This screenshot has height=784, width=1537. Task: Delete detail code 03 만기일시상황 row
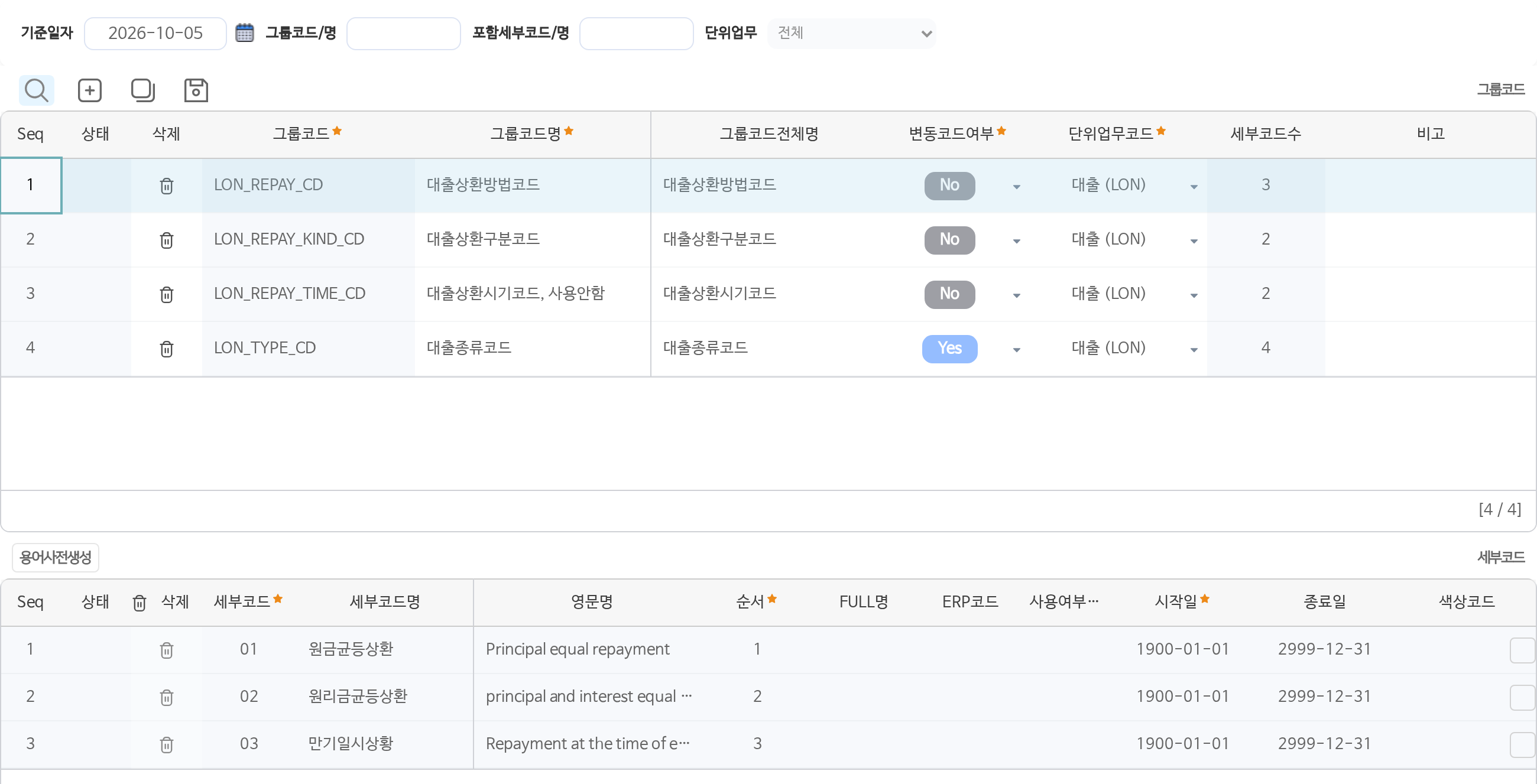167,744
